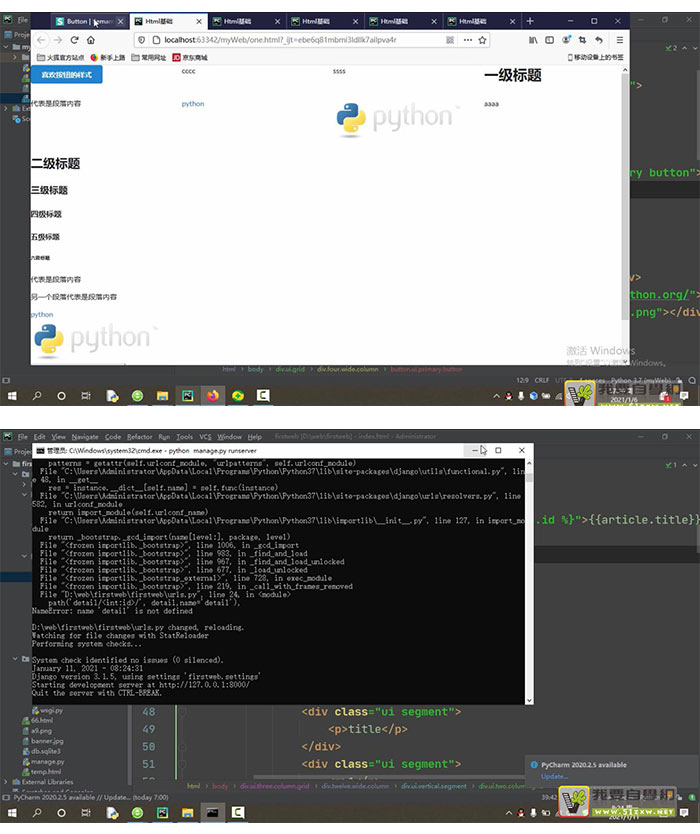Open PyCharm Window menu
The image size is (700, 834).
point(229,437)
